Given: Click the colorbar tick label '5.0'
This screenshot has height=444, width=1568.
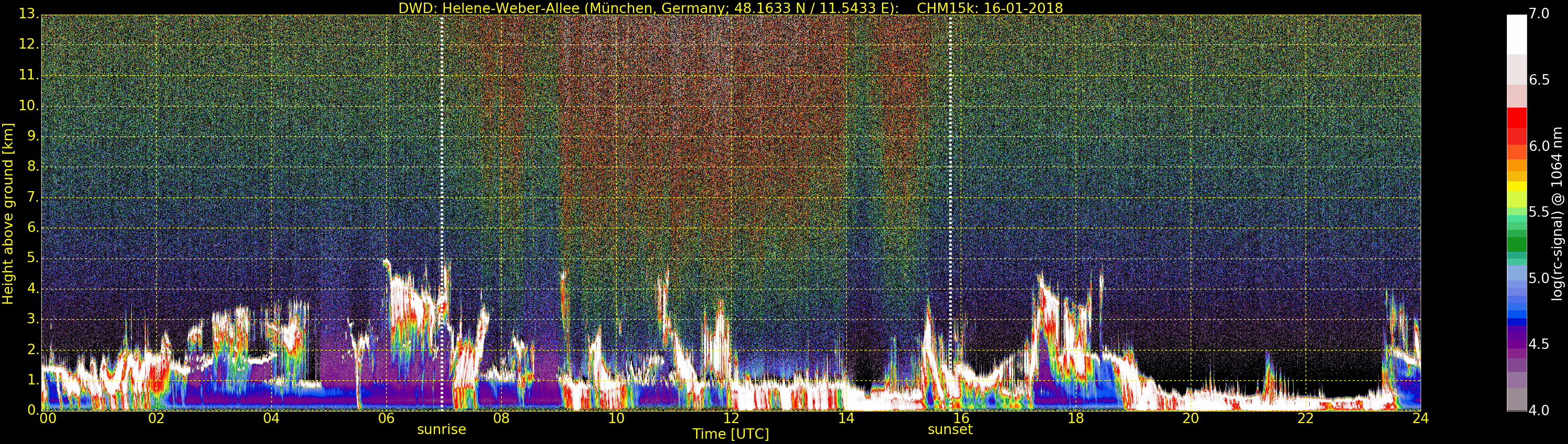Looking at the screenshot, I should (x=1539, y=278).
